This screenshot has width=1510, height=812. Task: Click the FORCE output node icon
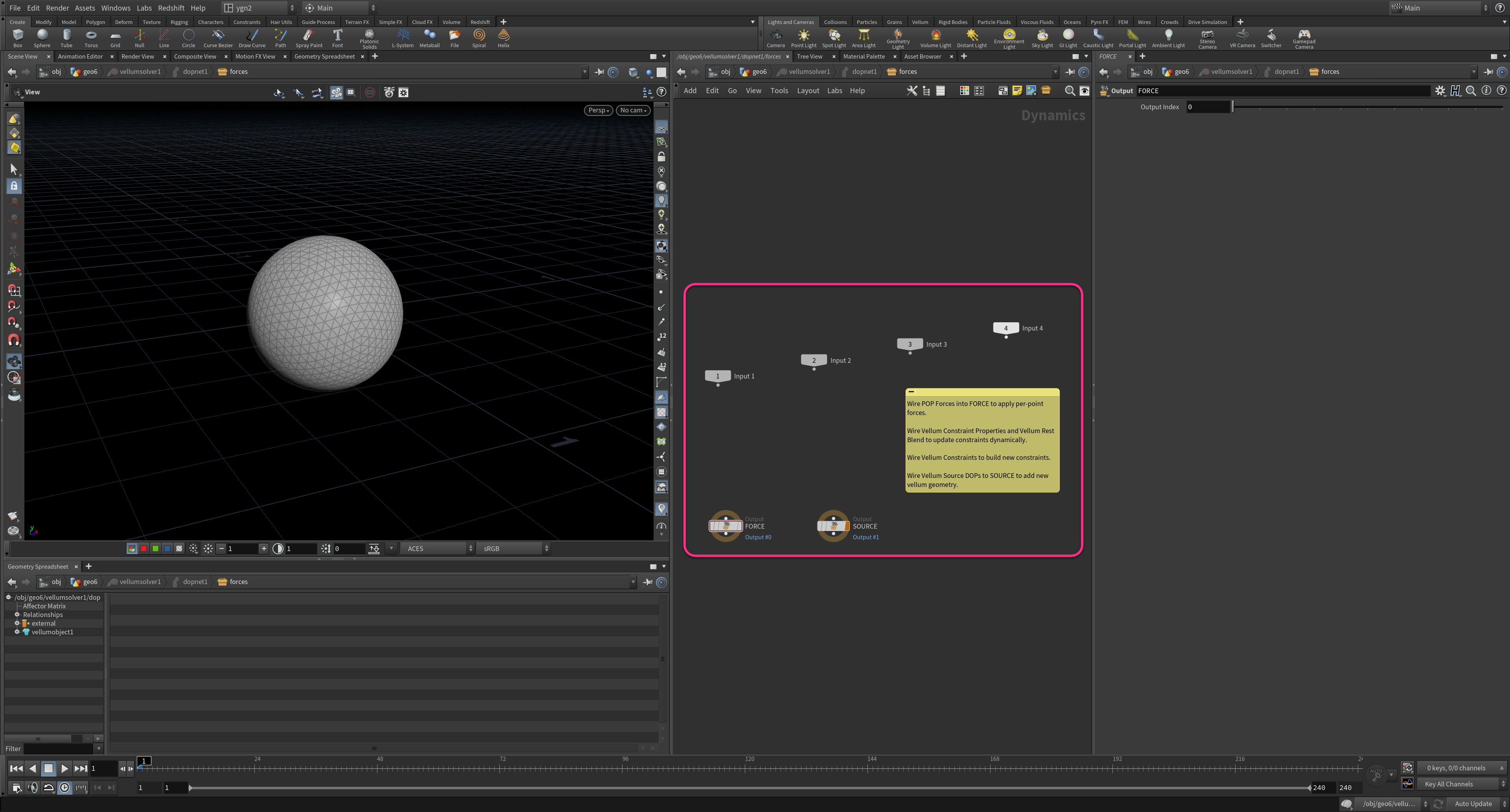[x=726, y=525]
